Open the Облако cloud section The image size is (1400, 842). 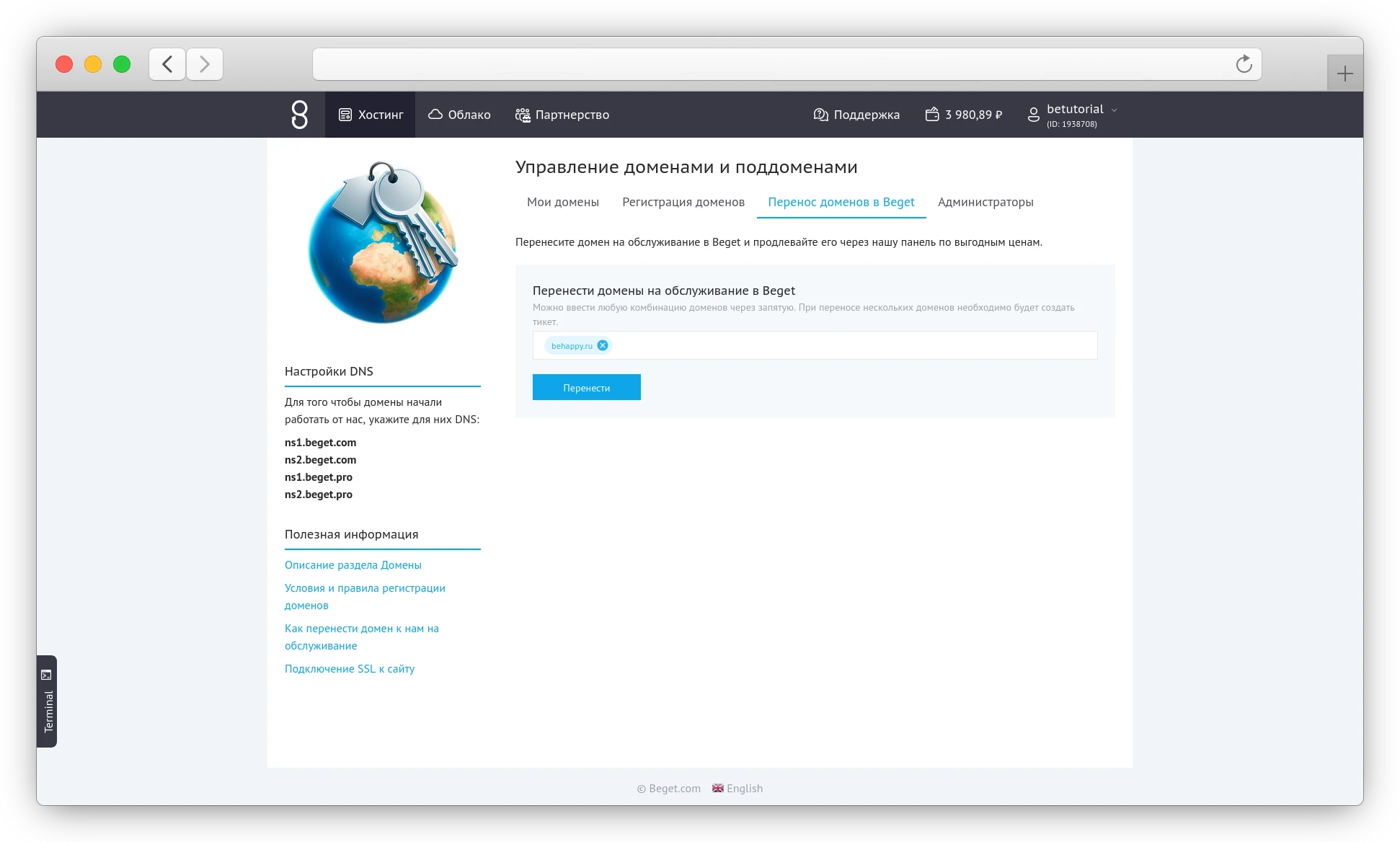[x=435, y=114]
